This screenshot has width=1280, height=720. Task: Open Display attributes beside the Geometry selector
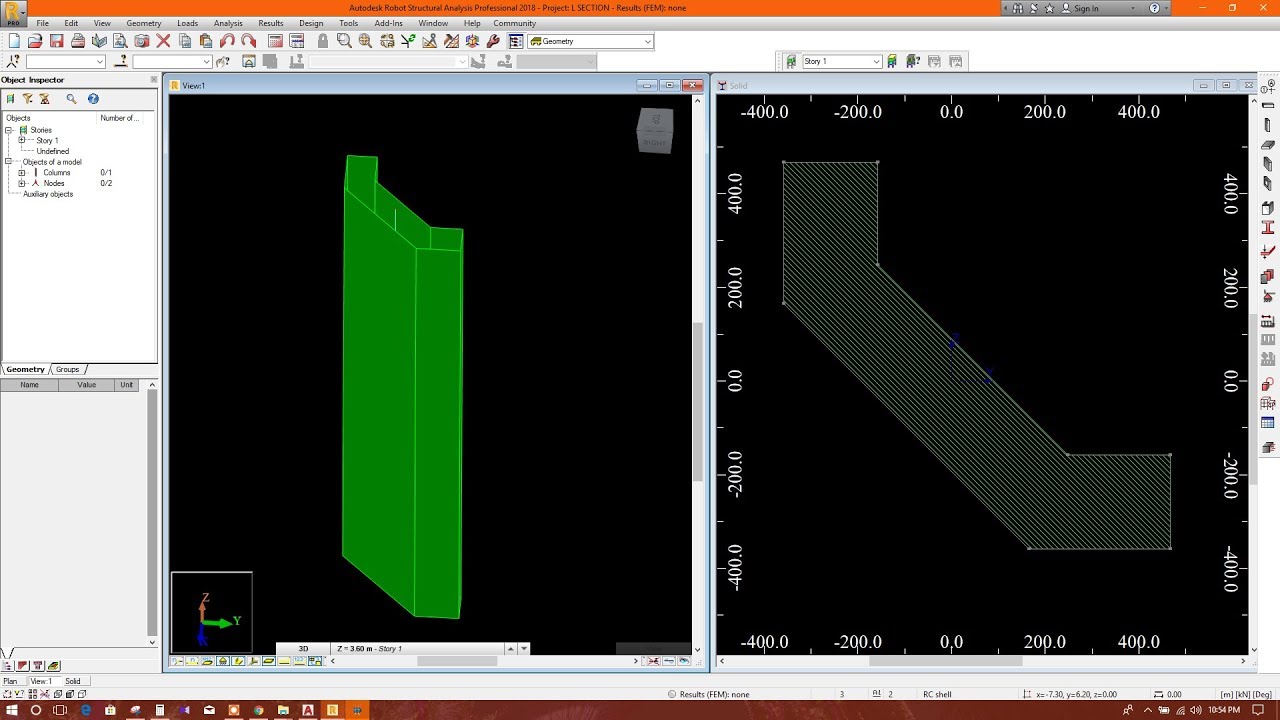pyautogui.click(x=514, y=41)
